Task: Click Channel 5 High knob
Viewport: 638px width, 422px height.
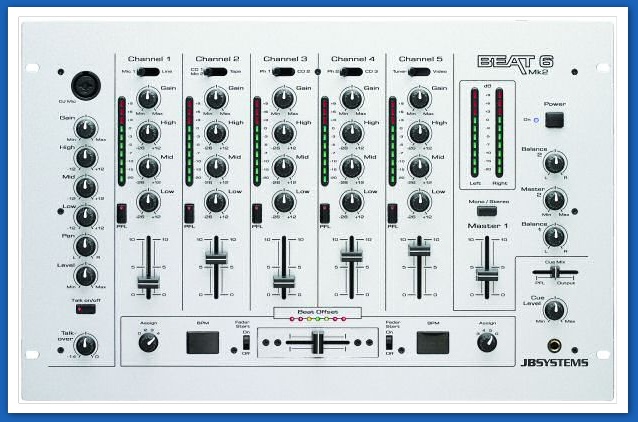Action: pyautogui.click(x=420, y=133)
